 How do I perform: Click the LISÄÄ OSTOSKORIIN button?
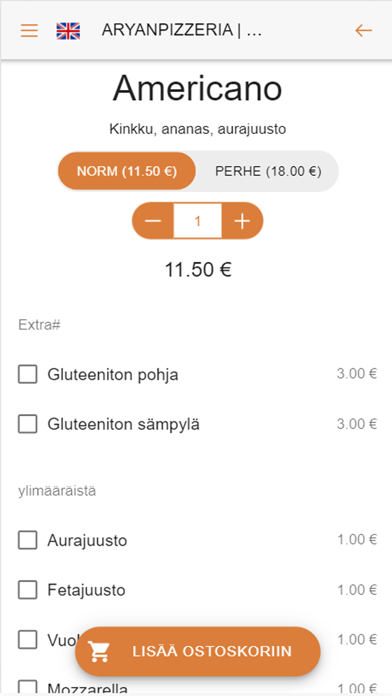coord(198,651)
